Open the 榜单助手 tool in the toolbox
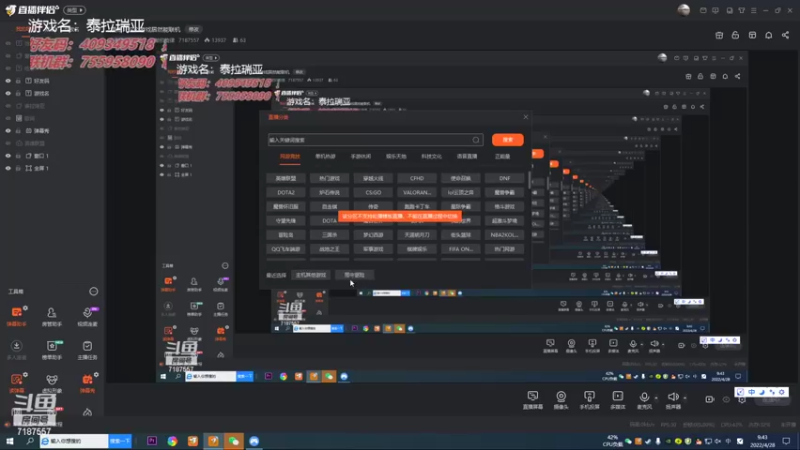This screenshot has height=450, width=800. [52, 349]
